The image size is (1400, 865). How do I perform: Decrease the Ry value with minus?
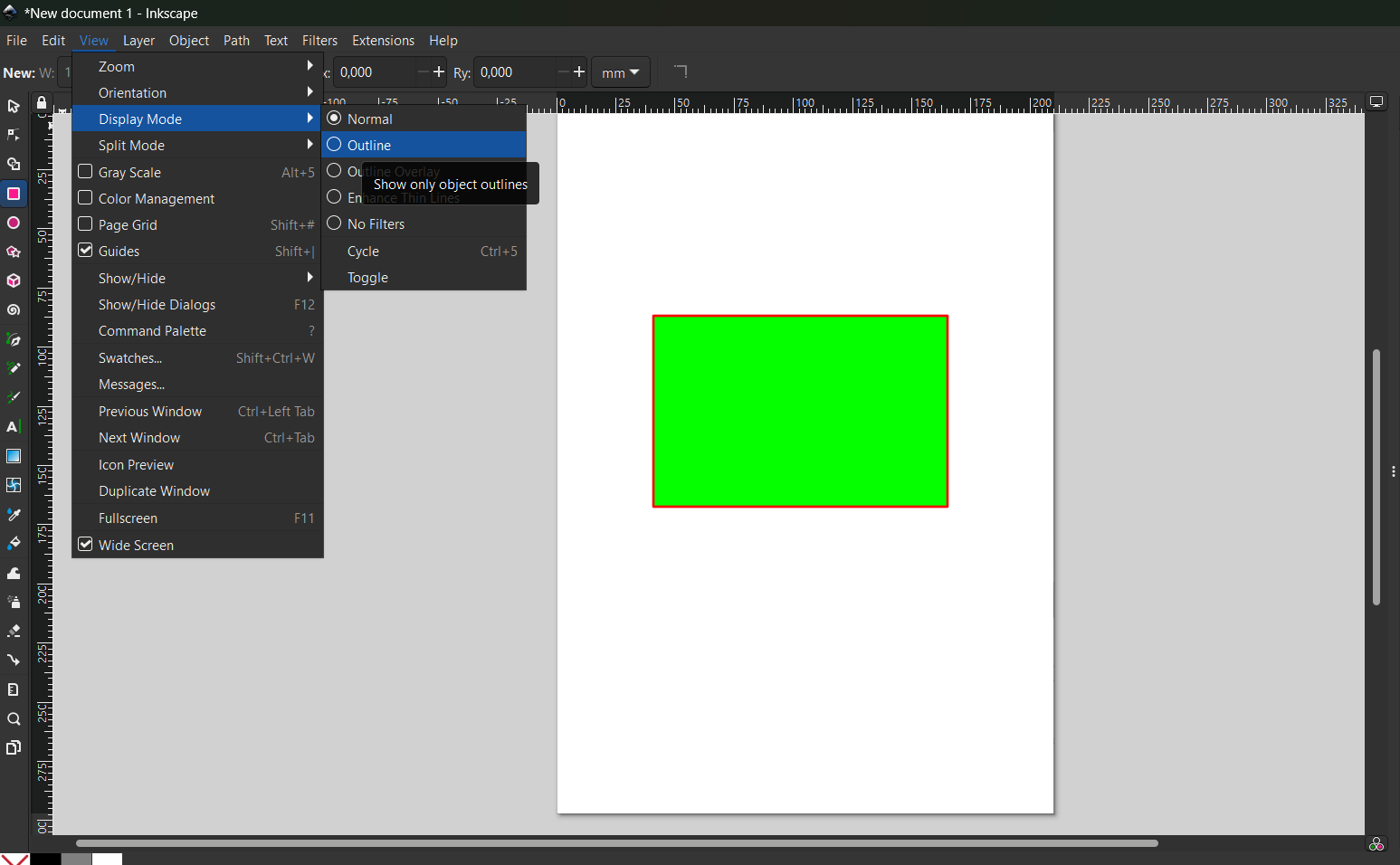(x=563, y=71)
